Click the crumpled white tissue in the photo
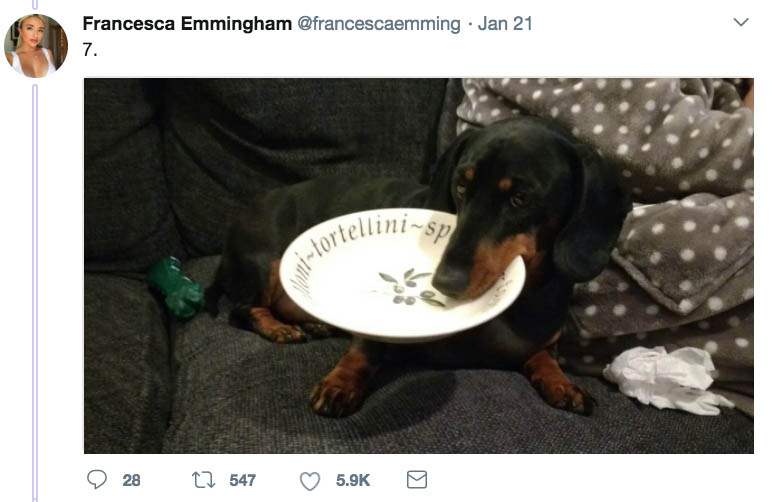The width and height of the screenshot is (774, 502). 662,378
